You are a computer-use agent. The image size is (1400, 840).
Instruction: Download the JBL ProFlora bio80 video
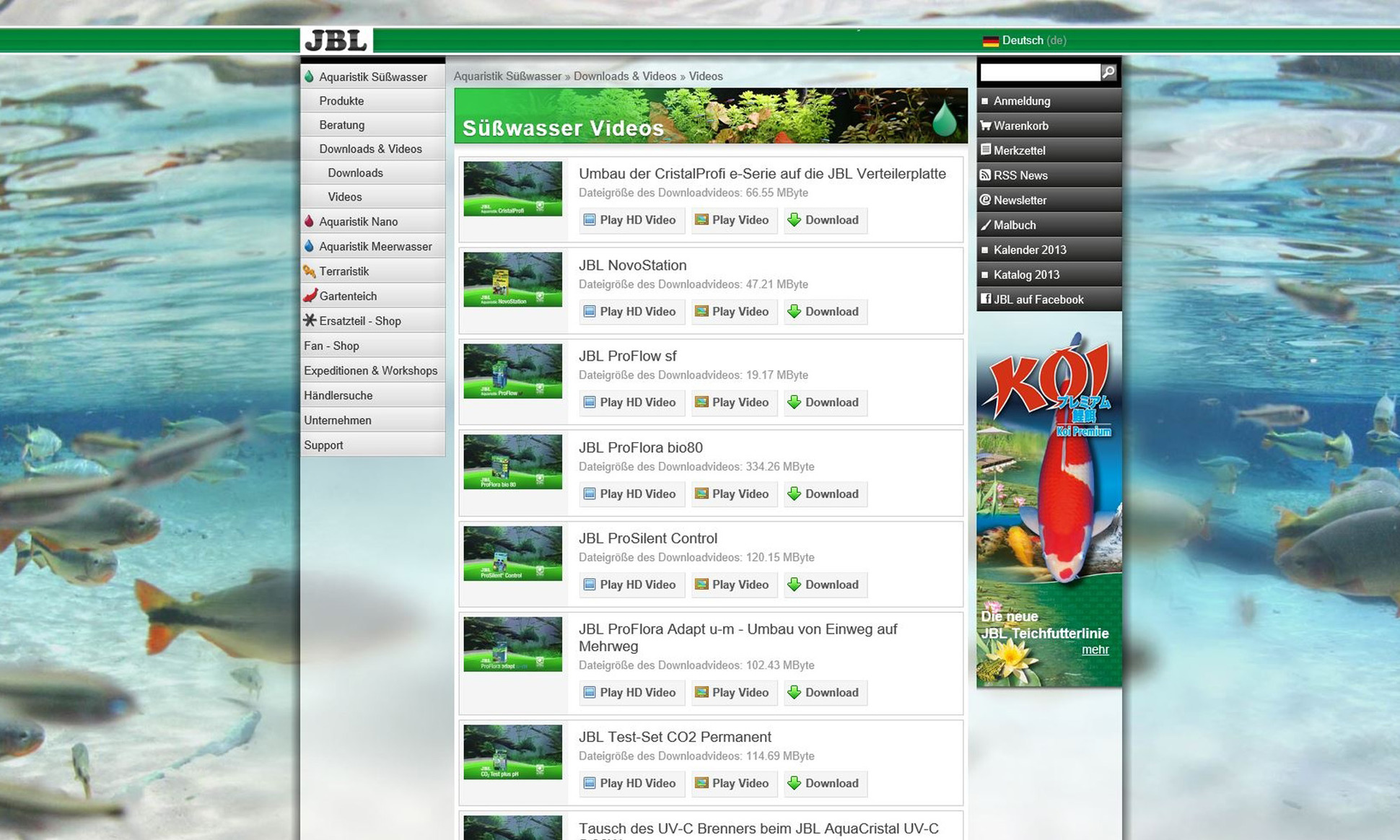826,494
